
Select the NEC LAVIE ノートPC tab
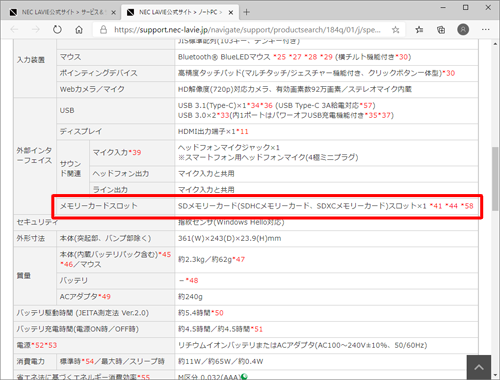(180, 12)
